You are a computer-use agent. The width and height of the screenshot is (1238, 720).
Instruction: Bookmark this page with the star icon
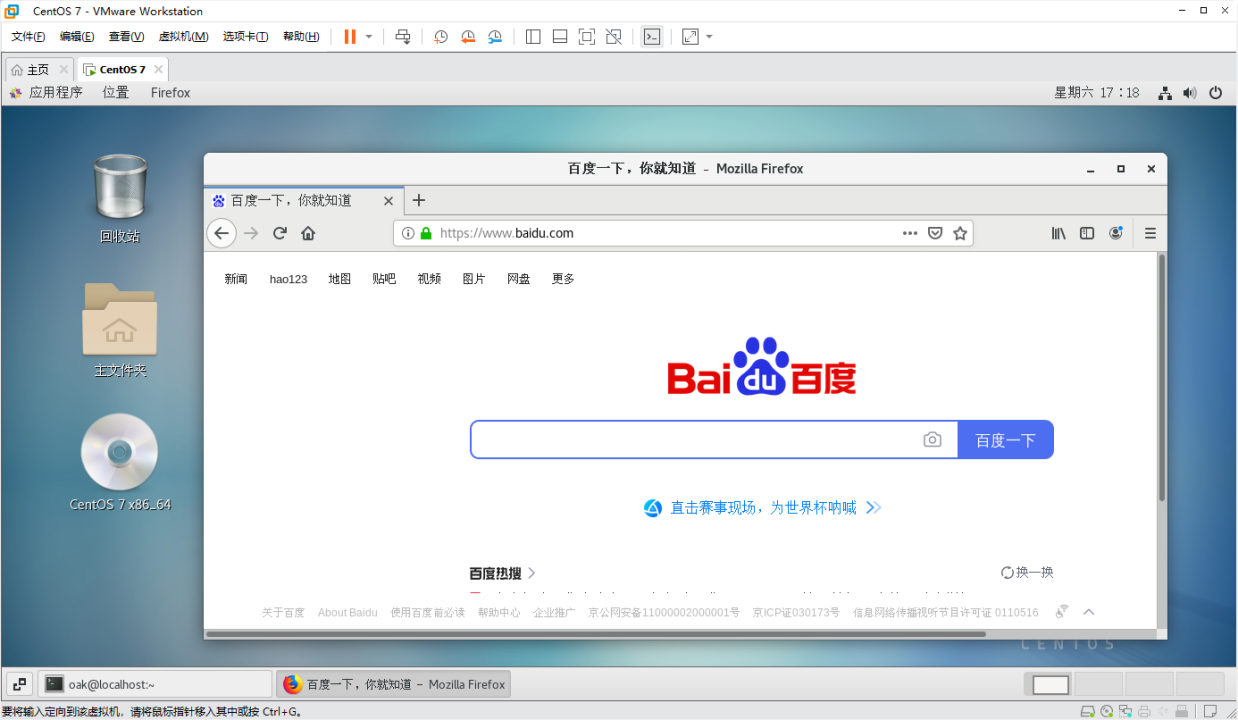960,233
